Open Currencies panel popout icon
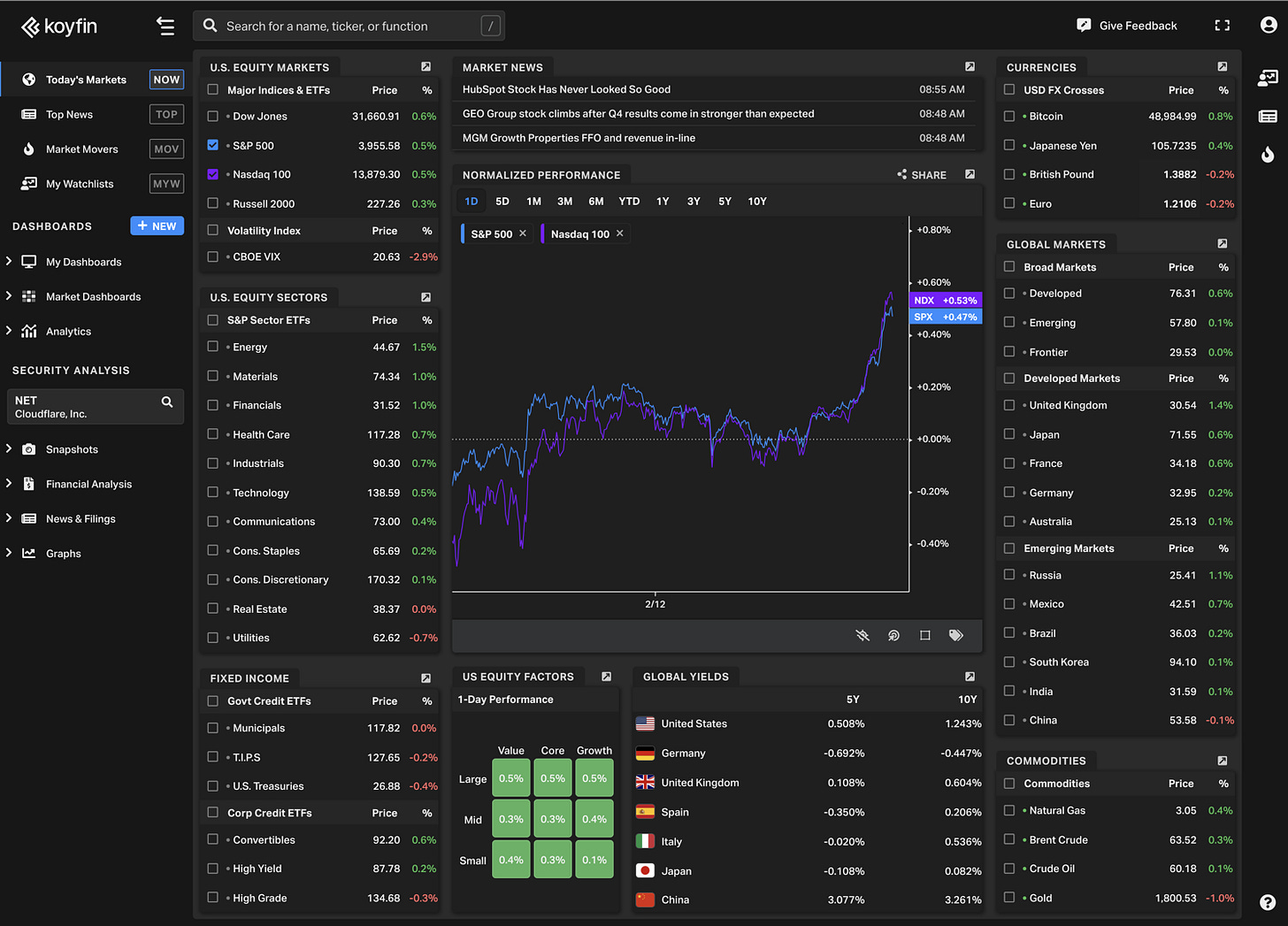Viewport: 1288px width, 926px height. click(1223, 67)
